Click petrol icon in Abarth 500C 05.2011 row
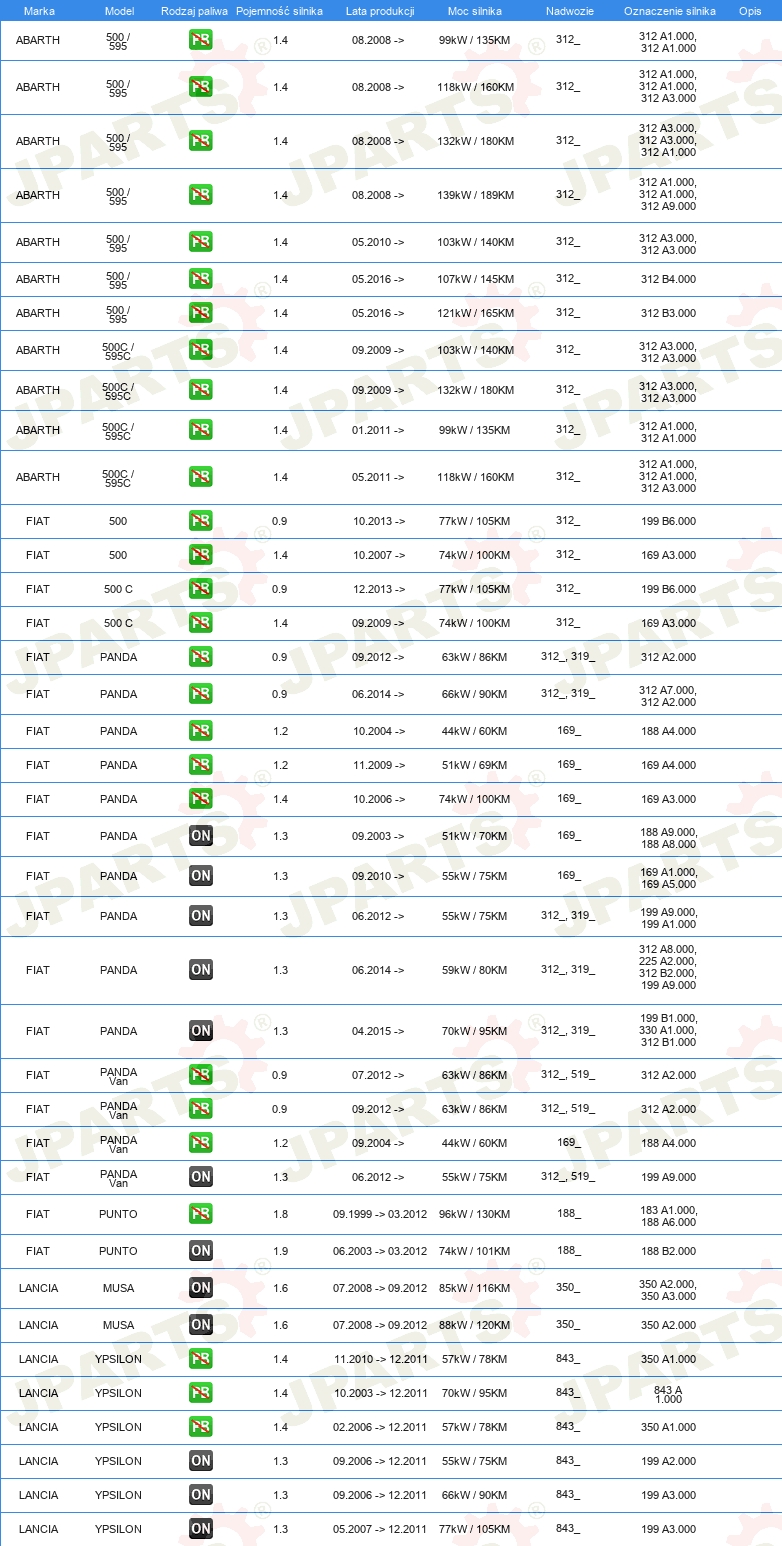Screen dimensions: 782x1546 pyautogui.click(x=201, y=477)
